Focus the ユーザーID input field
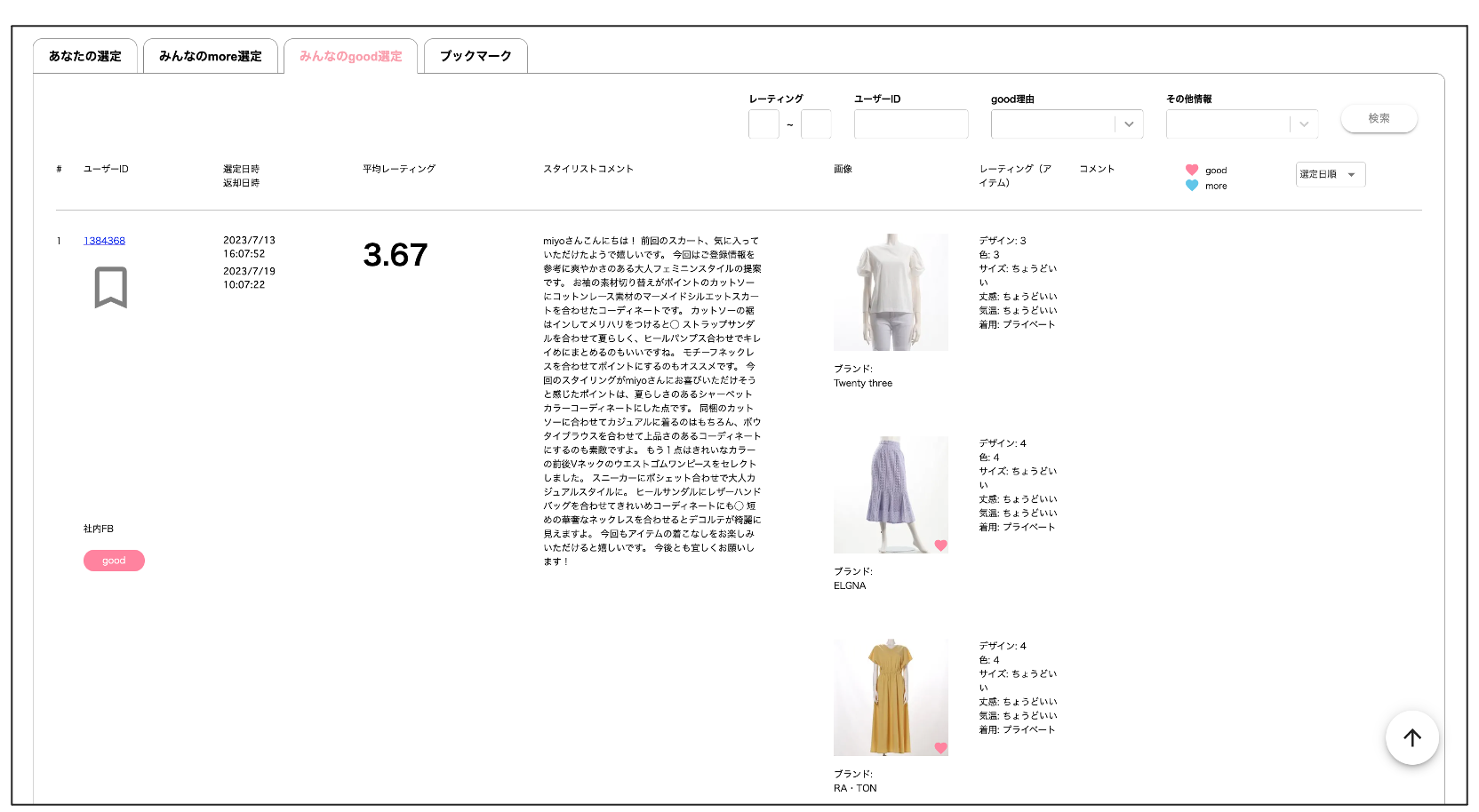 click(x=911, y=124)
